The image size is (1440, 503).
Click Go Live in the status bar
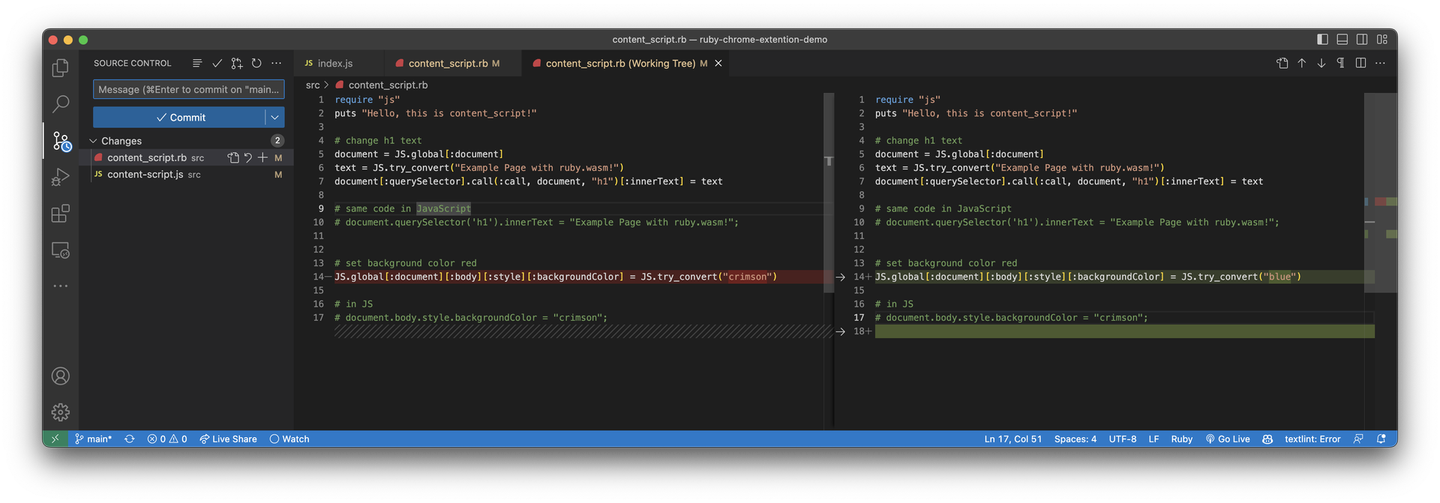[1227, 439]
